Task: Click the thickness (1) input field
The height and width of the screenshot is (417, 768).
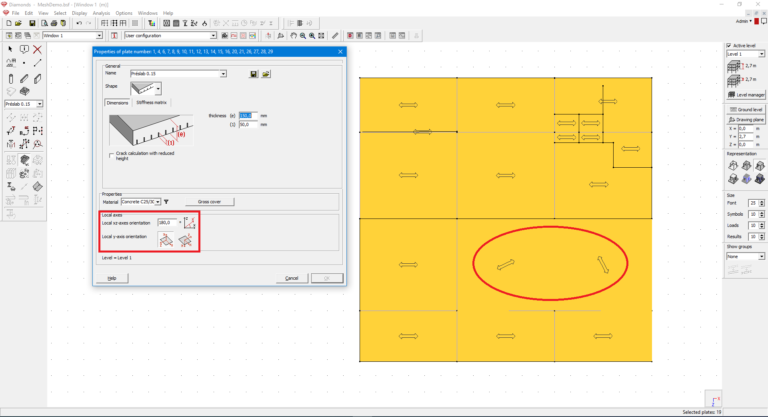Action: pyautogui.click(x=248, y=125)
